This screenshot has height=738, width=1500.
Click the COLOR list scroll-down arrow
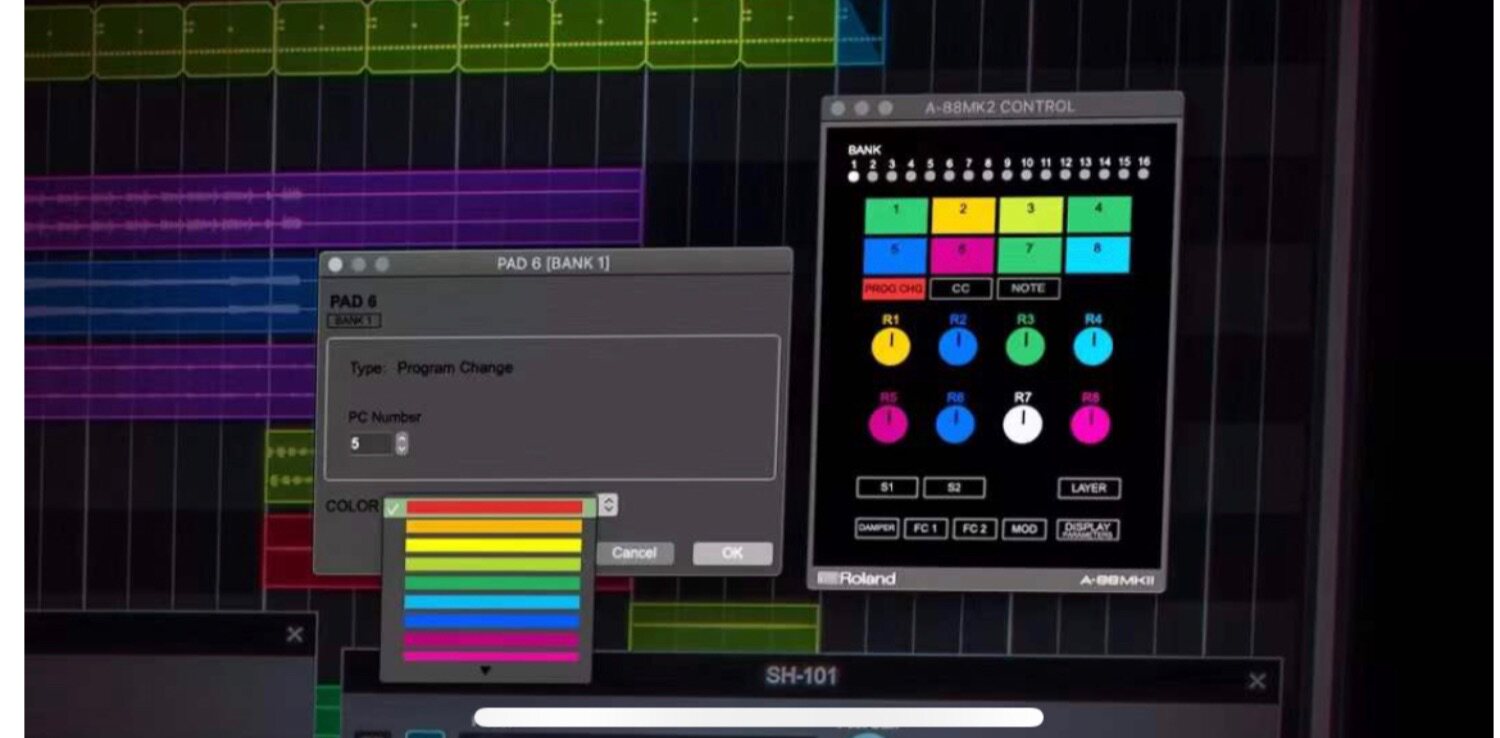(486, 671)
